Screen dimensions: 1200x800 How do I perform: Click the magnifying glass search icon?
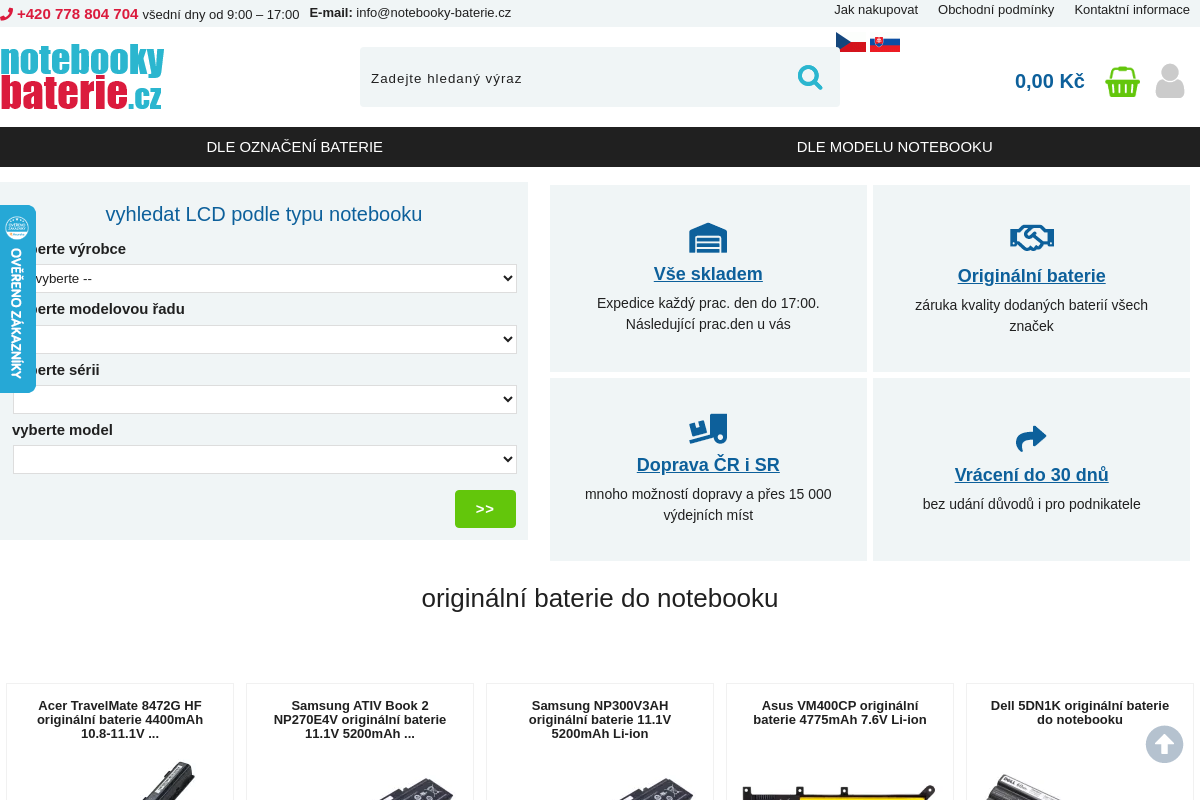(x=809, y=77)
